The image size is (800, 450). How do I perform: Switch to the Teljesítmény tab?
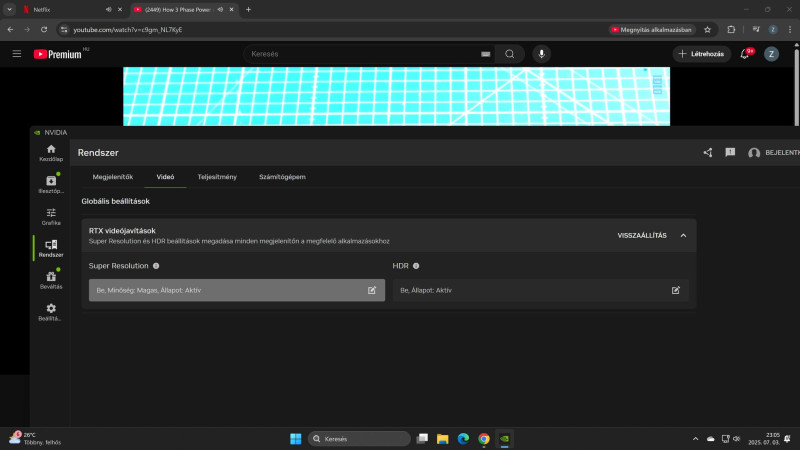click(x=217, y=177)
